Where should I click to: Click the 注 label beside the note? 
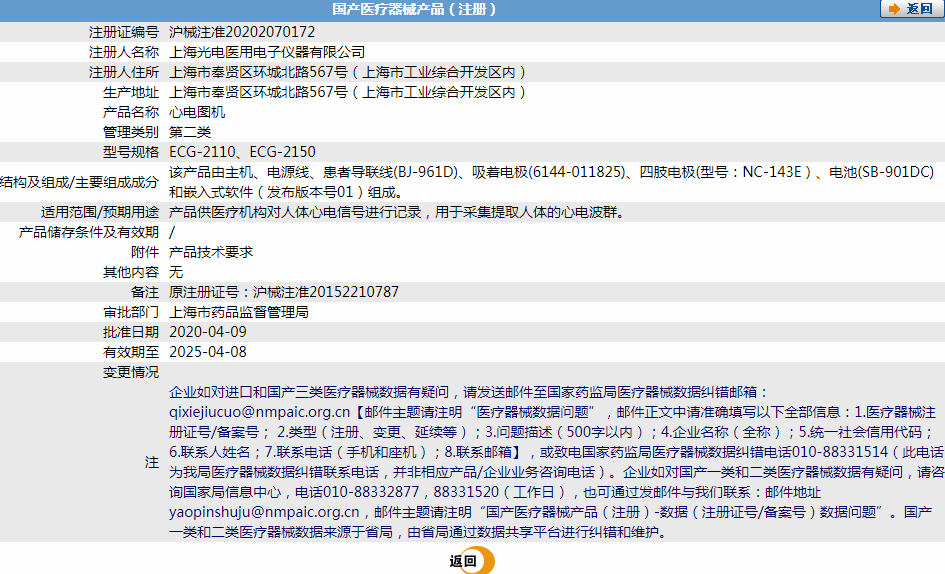click(x=152, y=462)
